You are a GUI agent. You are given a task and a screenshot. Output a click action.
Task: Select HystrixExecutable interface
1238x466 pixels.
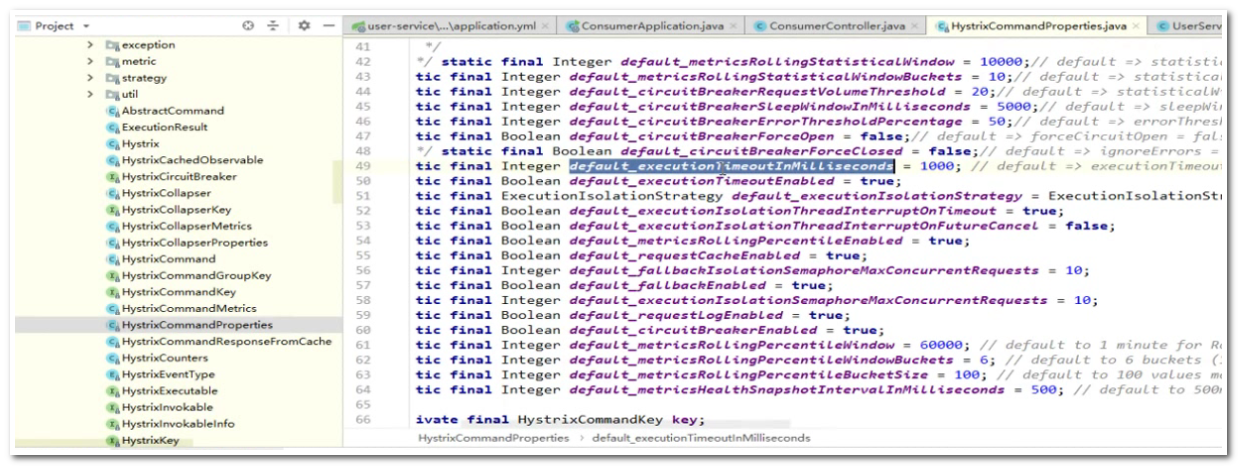point(161,391)
